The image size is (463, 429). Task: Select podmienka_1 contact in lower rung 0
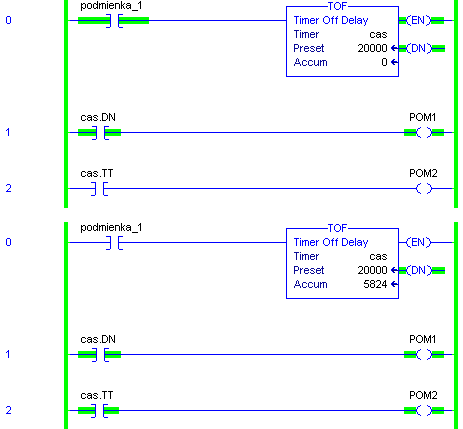[114, 243]
